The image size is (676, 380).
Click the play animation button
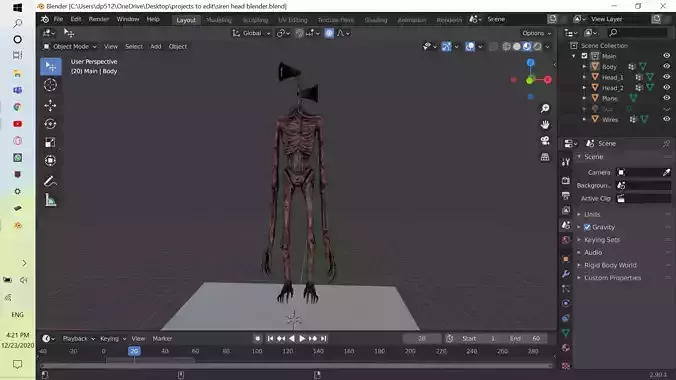302,339
